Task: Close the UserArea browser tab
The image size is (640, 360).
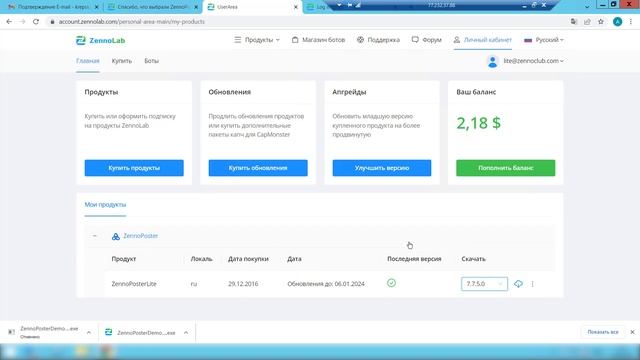Action: [x=296, y=7]
